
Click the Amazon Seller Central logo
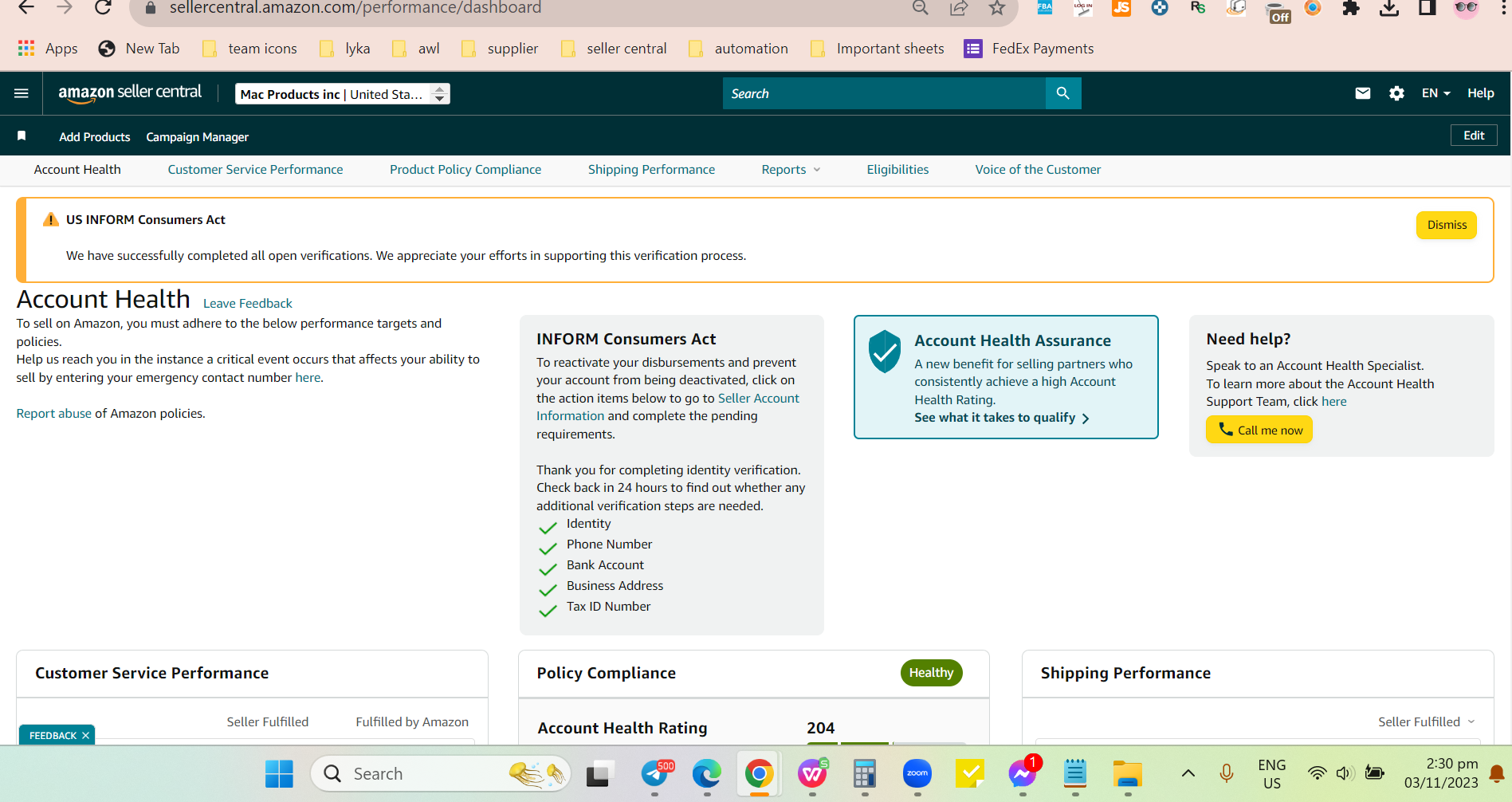pos(130,93)
